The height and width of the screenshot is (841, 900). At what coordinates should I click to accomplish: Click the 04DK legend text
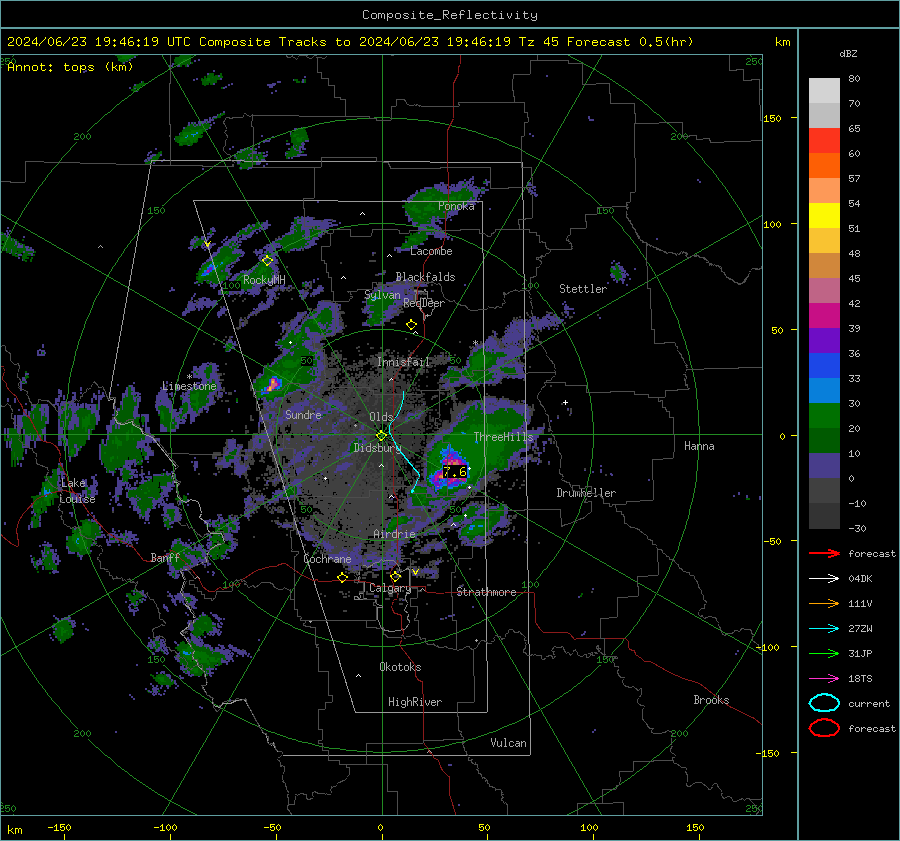[x=860, y=579]
